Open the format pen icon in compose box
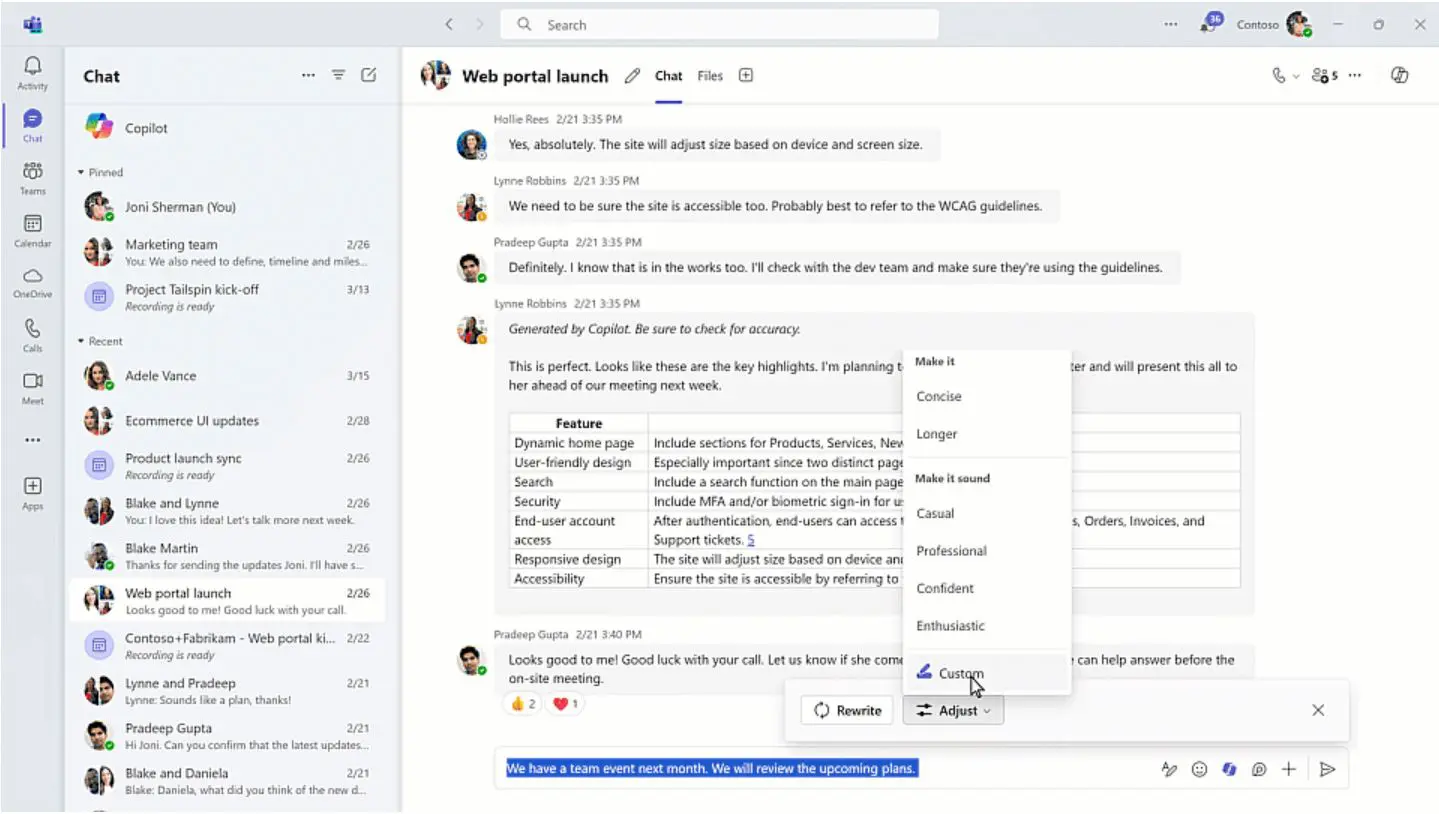The width and height of the screenshot is (1439, 814). click(x=1169, y=769)
